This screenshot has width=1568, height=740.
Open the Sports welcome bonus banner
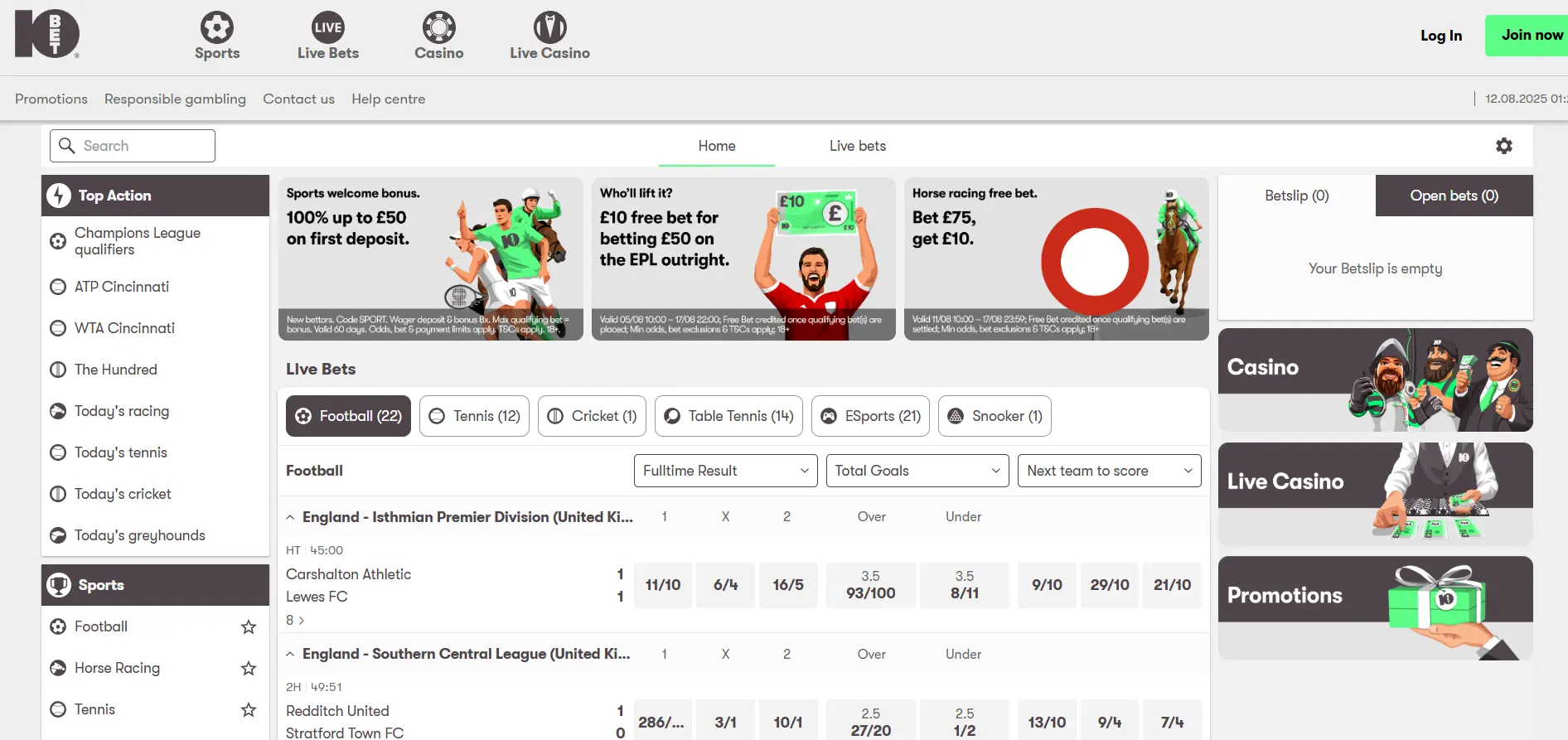[431, 259]
